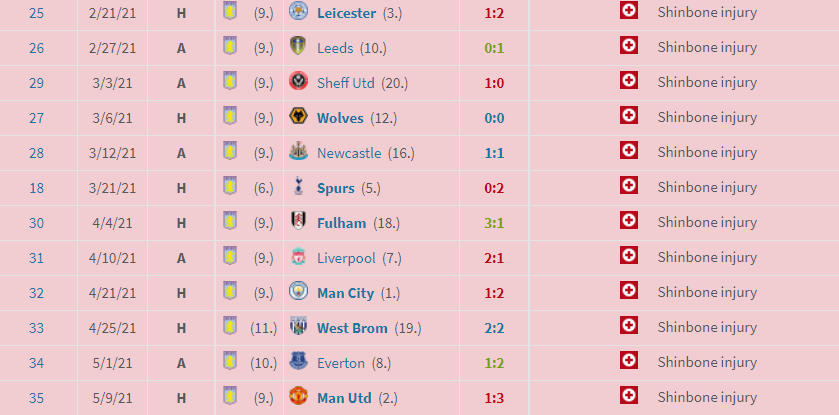Open the West Brom team link
839x415 pixels.
point(352,328)
